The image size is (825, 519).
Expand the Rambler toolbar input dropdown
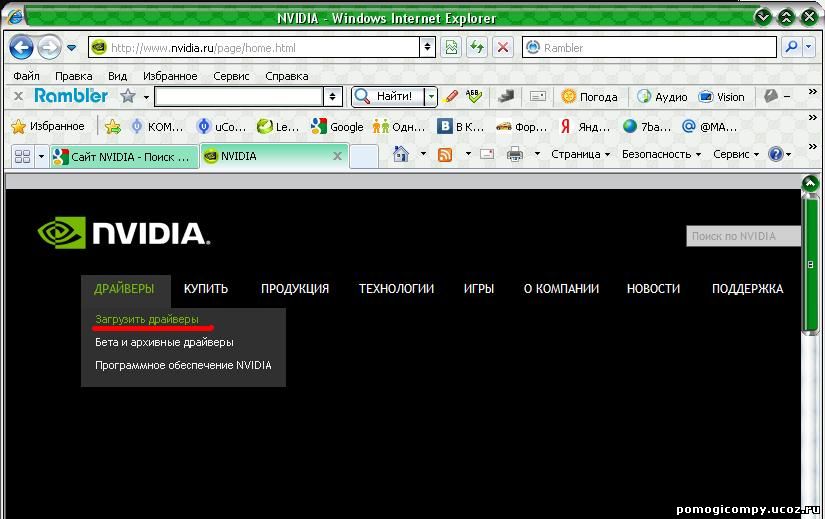pyautogui.click(x=332, y=96)
